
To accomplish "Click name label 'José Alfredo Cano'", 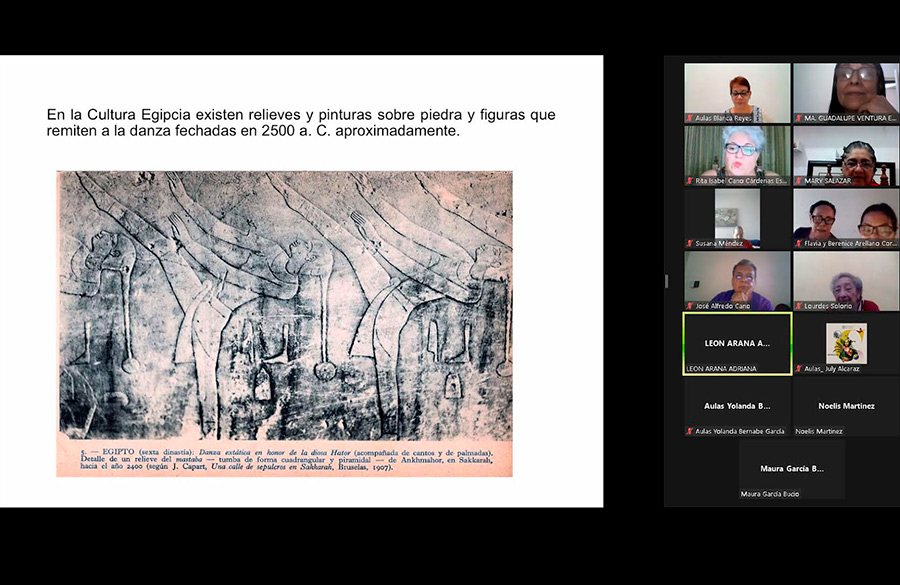I will (723, 306).
